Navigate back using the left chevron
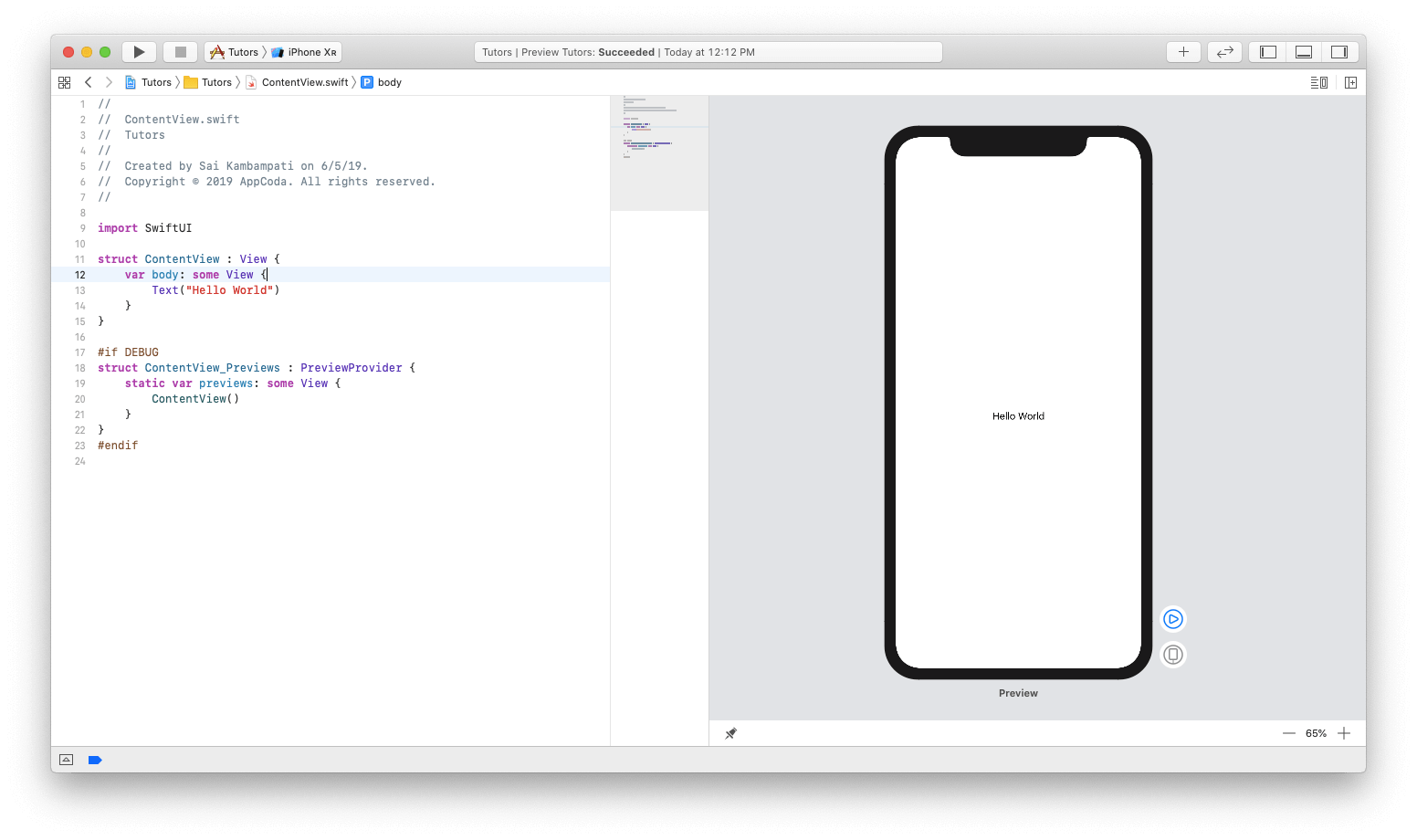Viewport: 1417px width, 840px height. pyautogui.click(x=88, y=82)
